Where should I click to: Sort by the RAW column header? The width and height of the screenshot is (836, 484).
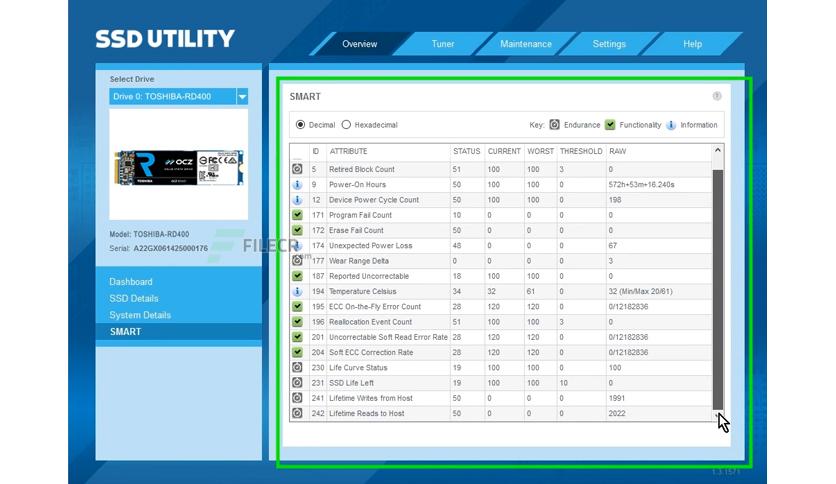click(x=617, y=151)
